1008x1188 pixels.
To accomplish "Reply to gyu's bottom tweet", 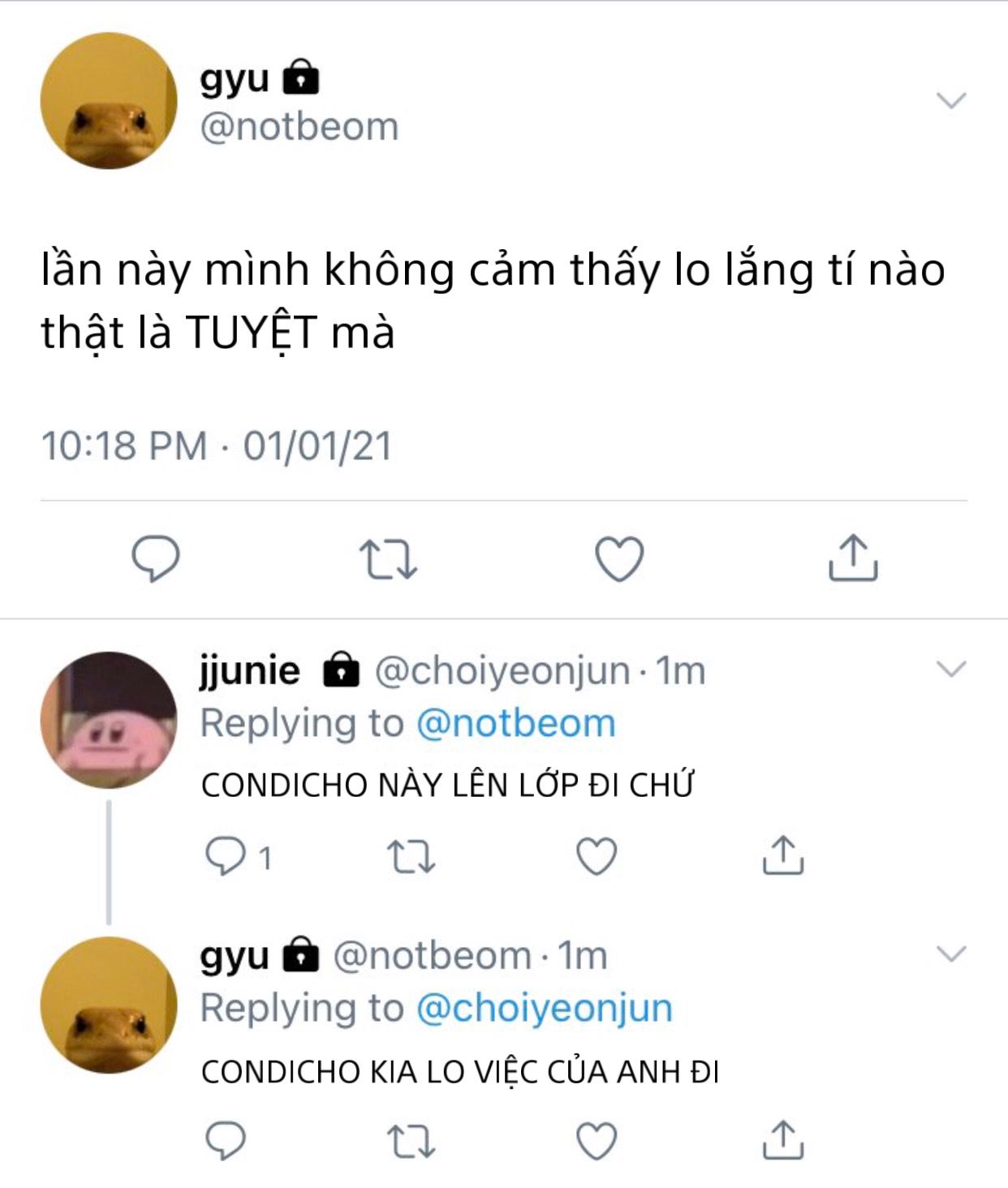I will pos(226,1140).
